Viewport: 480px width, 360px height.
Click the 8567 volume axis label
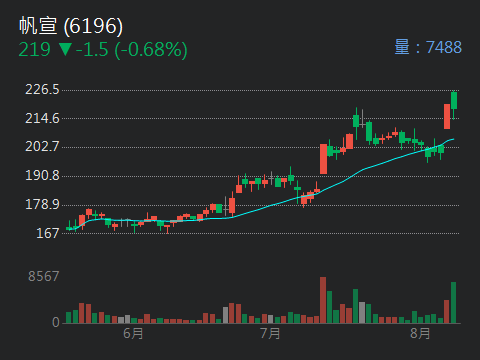click(x=44, y=276)
